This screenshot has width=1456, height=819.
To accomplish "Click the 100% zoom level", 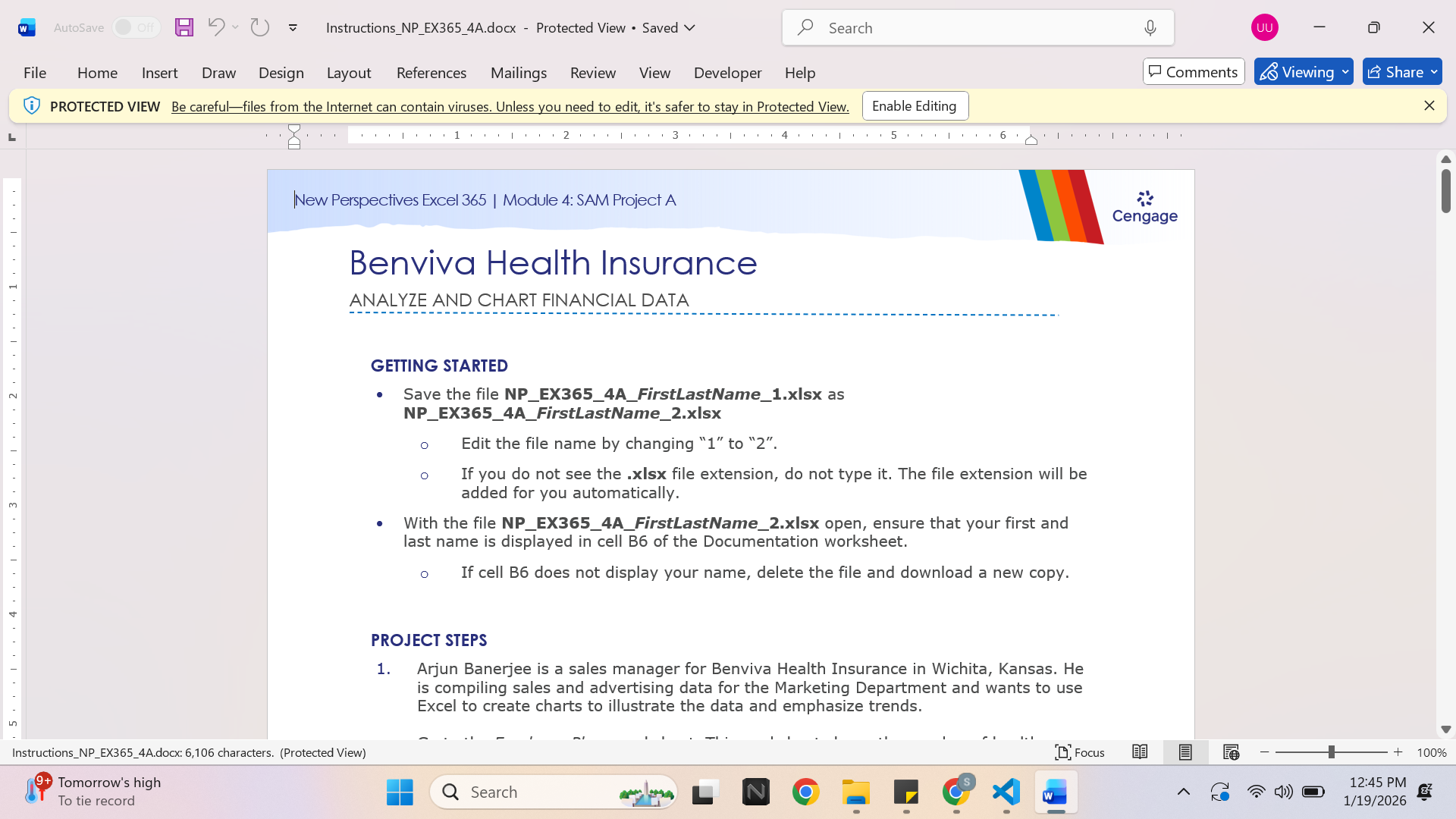I will point(1432,753).
